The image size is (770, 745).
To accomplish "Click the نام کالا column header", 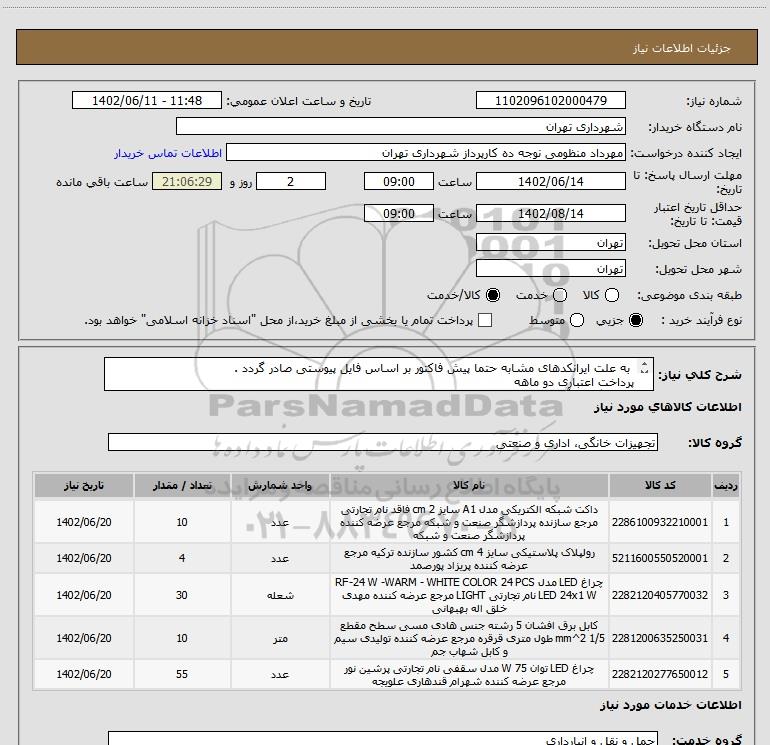I will pos(469,486).
